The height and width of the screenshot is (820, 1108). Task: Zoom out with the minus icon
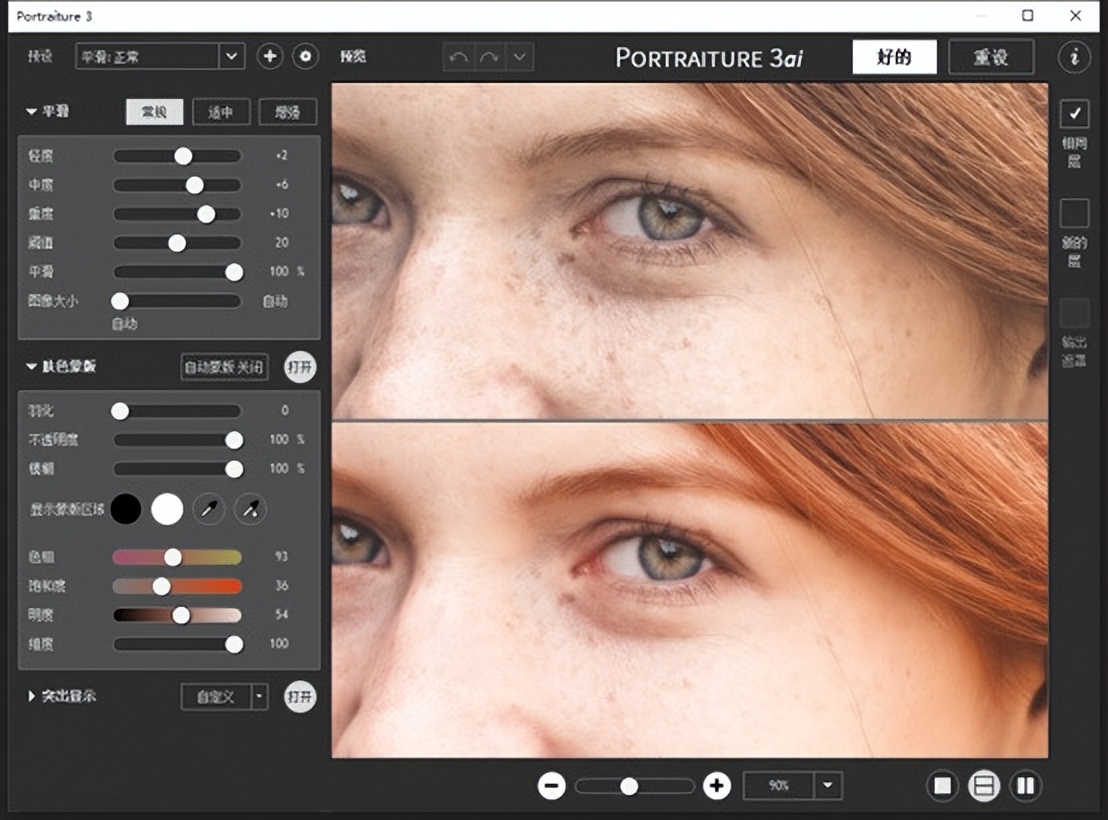click(x=551, y=786)
